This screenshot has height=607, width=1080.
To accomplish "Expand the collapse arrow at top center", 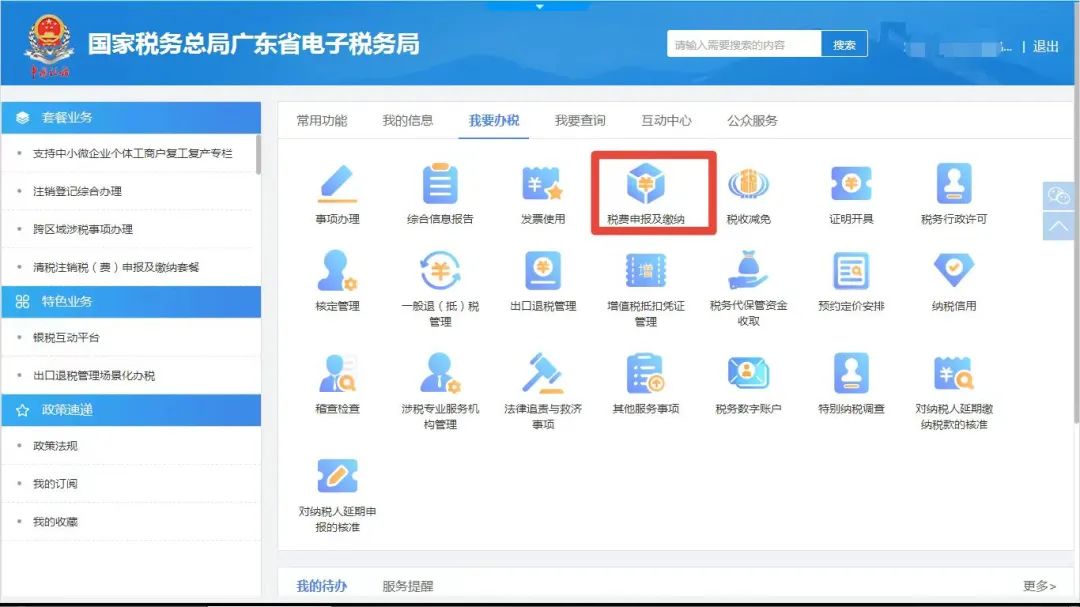I will (539, 6).
